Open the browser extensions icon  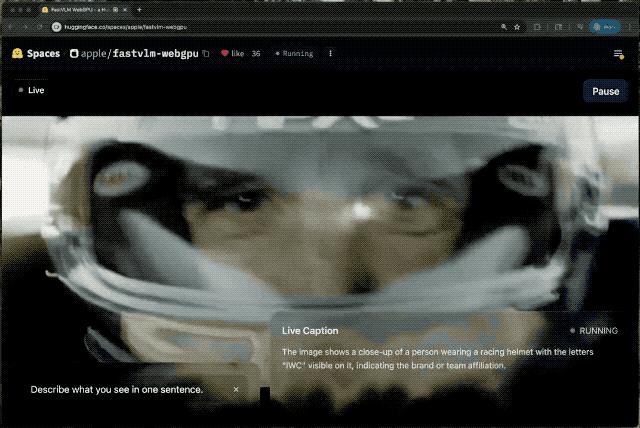537,27
